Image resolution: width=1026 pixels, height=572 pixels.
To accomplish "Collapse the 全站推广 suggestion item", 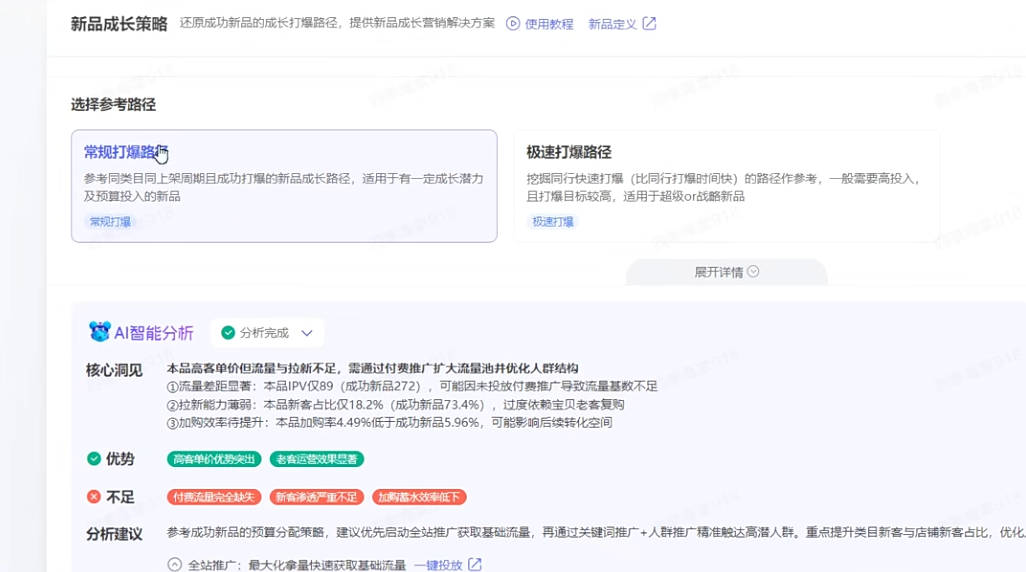I will point(175,564).
